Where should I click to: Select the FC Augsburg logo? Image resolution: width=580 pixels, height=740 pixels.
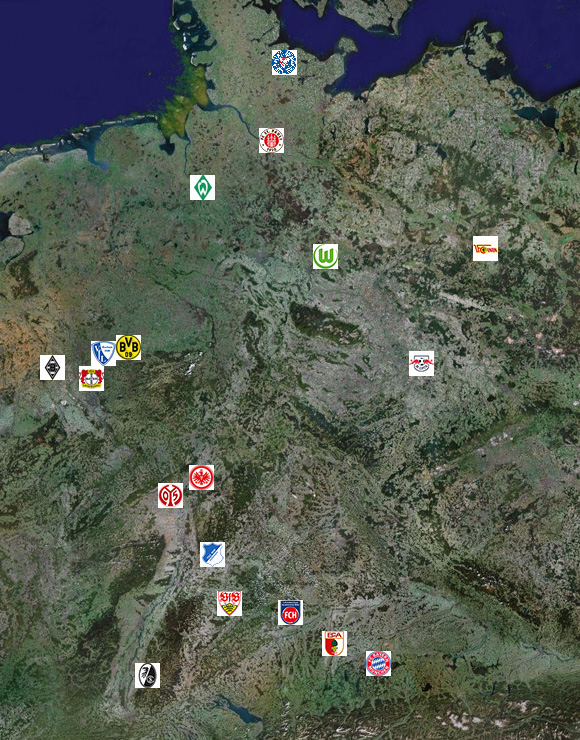[x=335, y=643]
